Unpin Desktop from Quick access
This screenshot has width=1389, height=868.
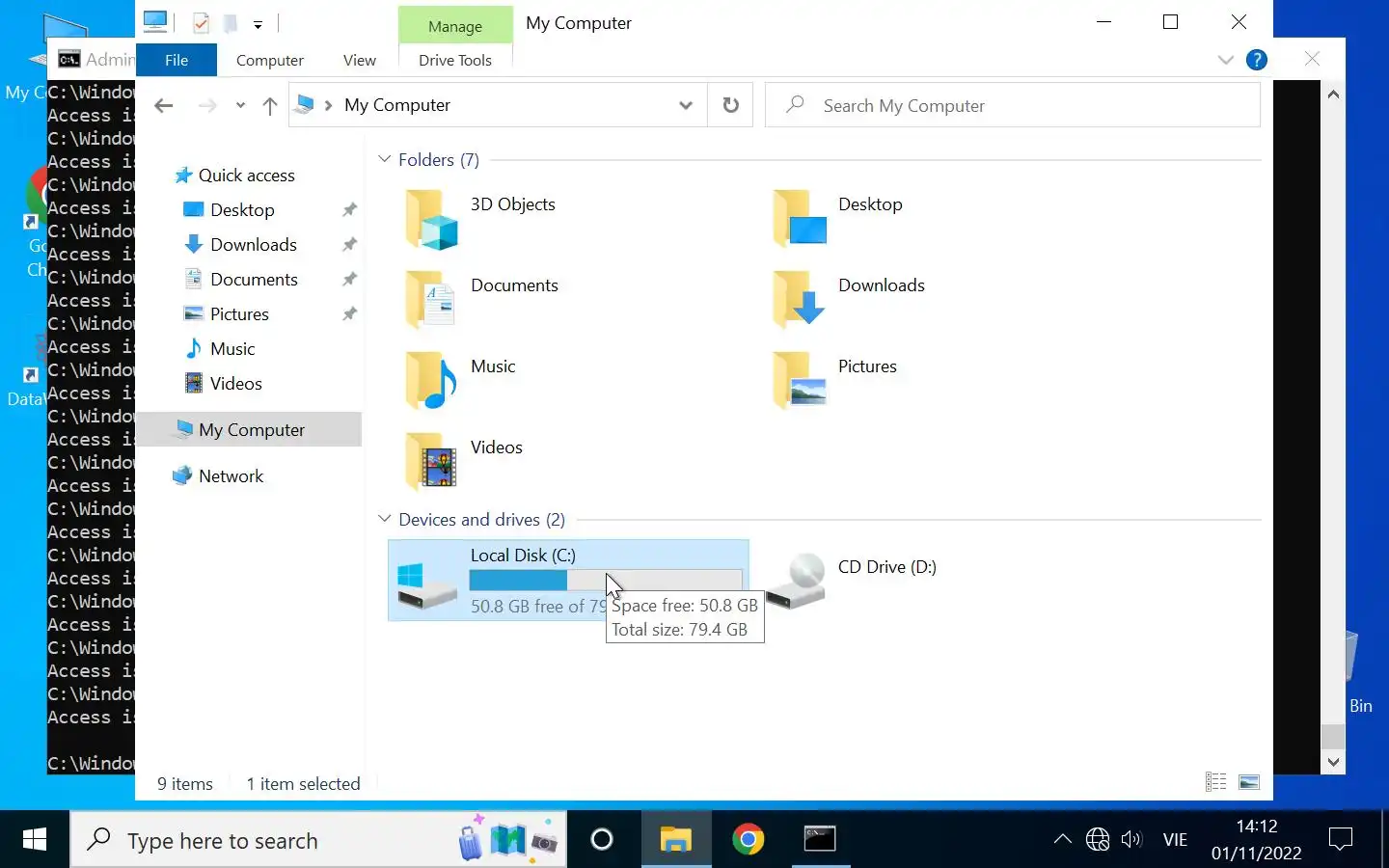coord(349,209)
